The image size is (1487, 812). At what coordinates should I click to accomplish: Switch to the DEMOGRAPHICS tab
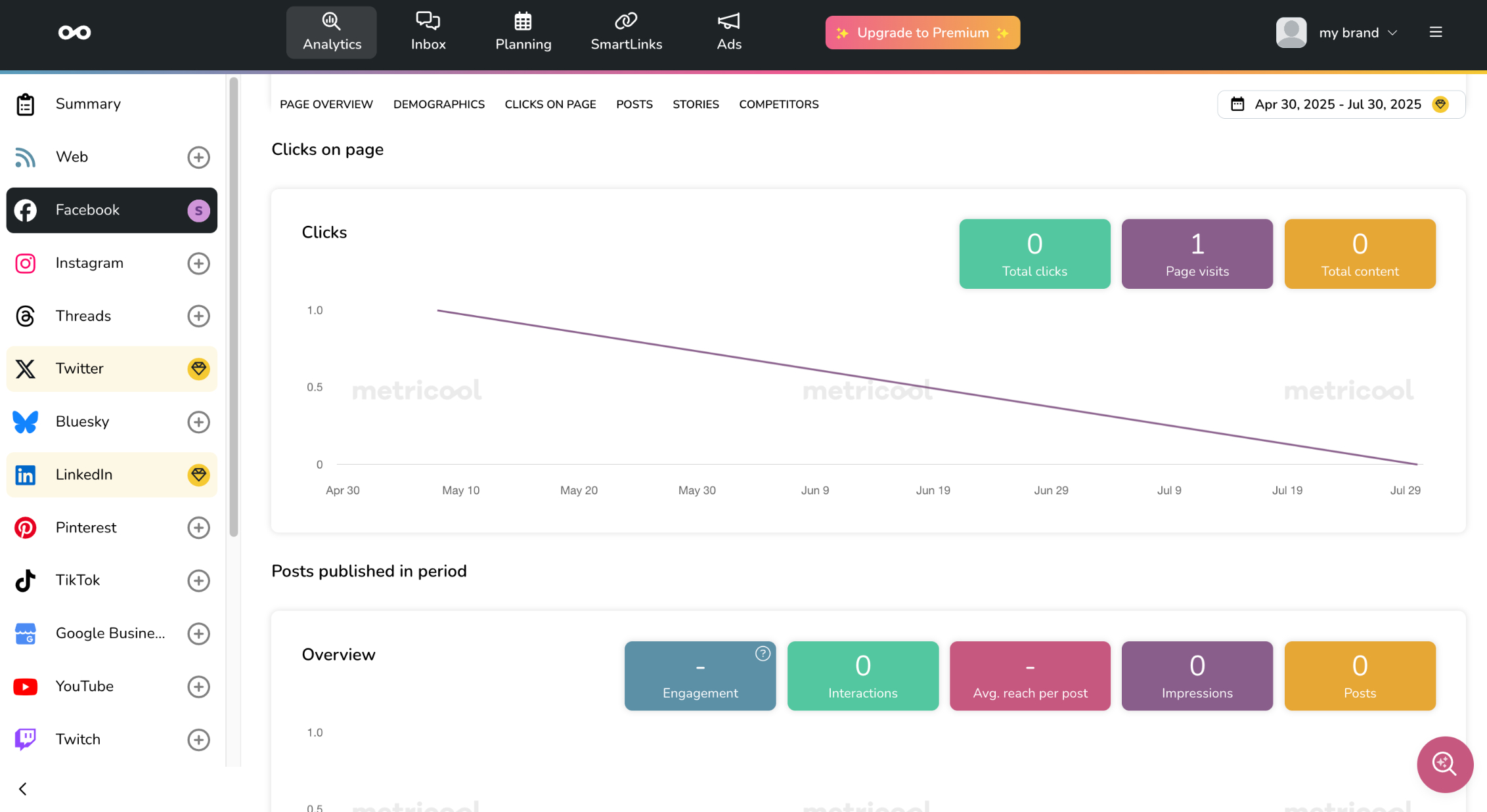click(x=439, y=104)
